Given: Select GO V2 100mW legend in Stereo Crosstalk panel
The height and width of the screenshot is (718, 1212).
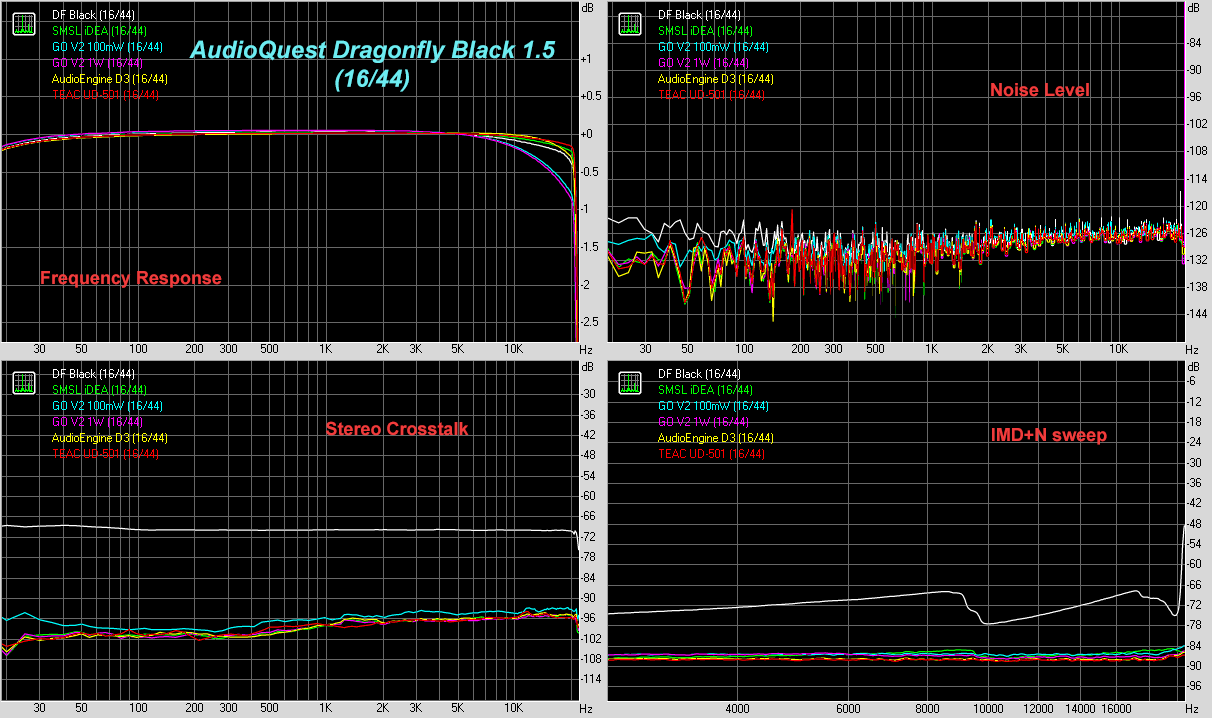Looking at the screenshot, I should click(107, 406).
